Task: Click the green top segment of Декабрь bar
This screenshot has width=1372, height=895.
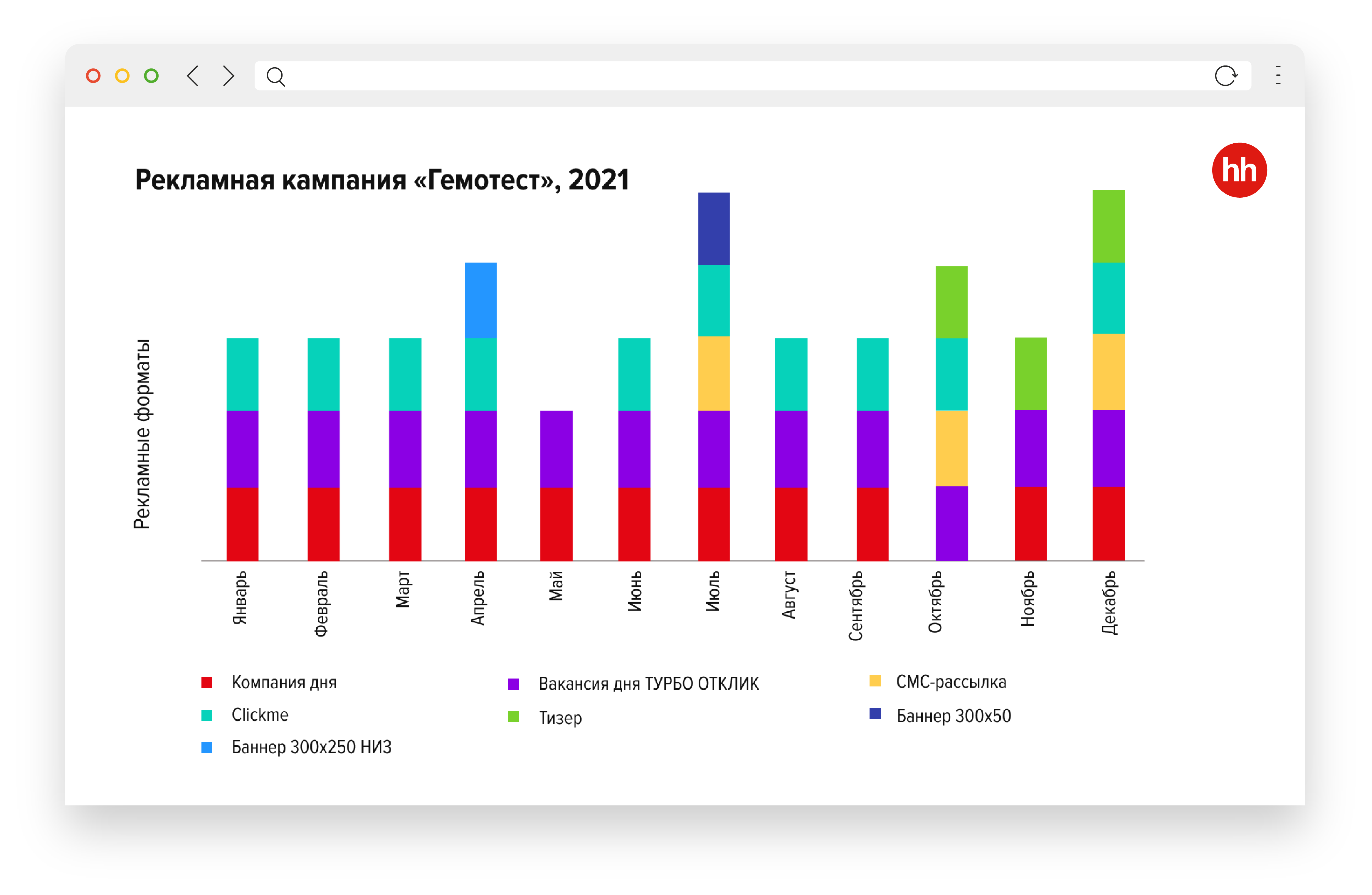Action: pos(1109,226)
